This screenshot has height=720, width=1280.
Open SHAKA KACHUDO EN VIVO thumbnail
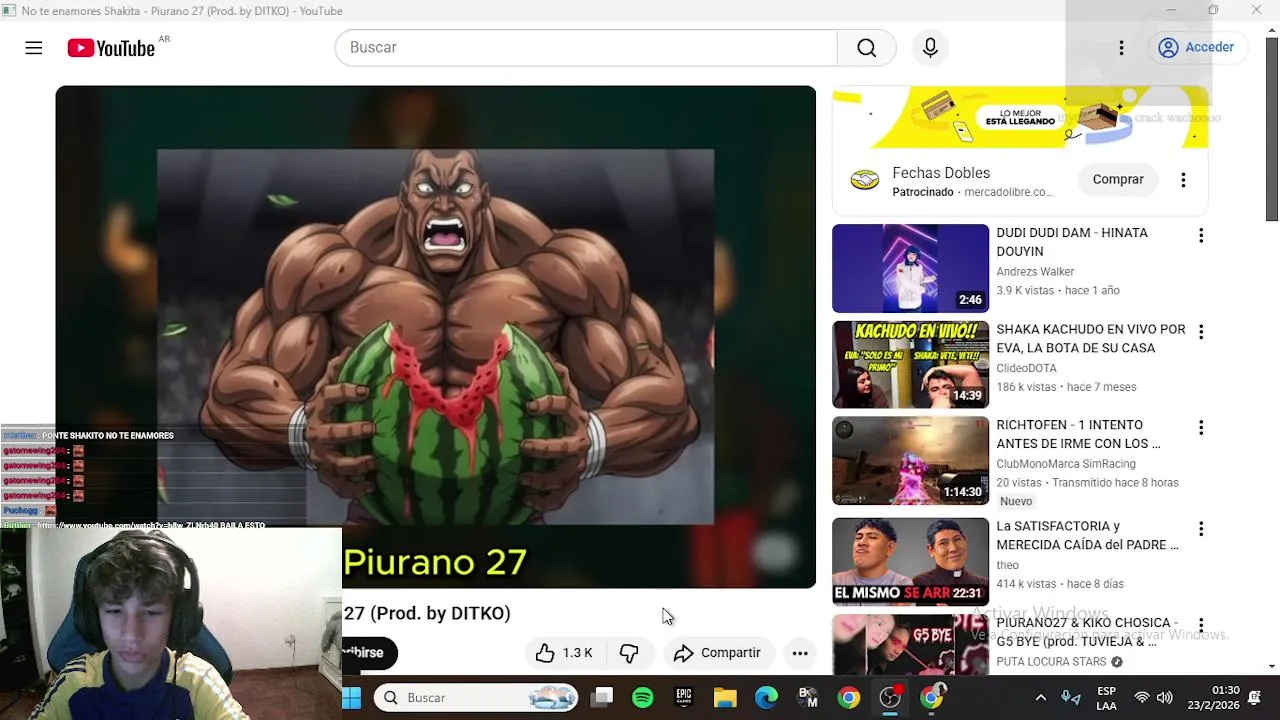(x=910, y=364)
